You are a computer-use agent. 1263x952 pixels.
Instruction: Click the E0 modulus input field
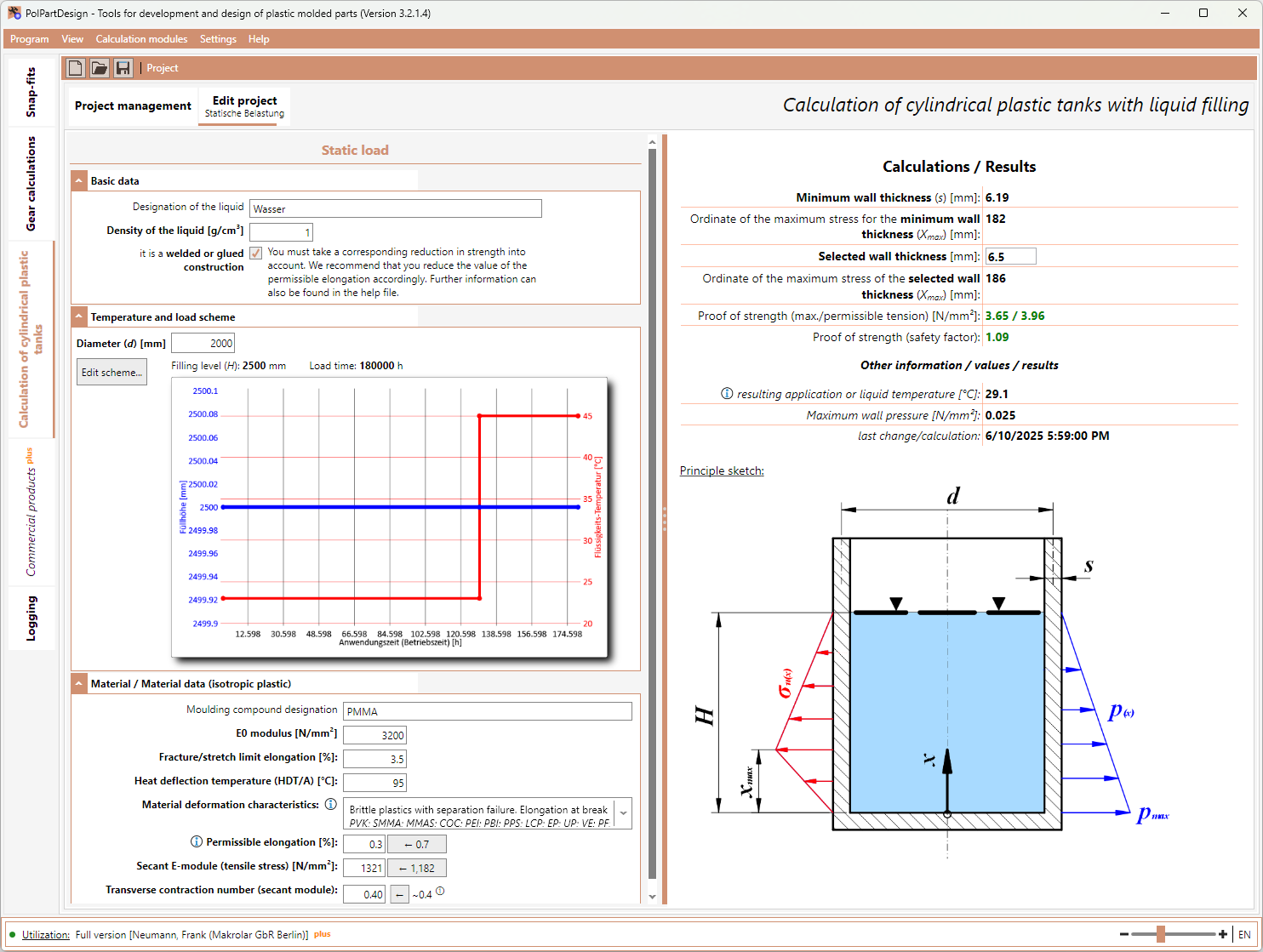(374, 735)
